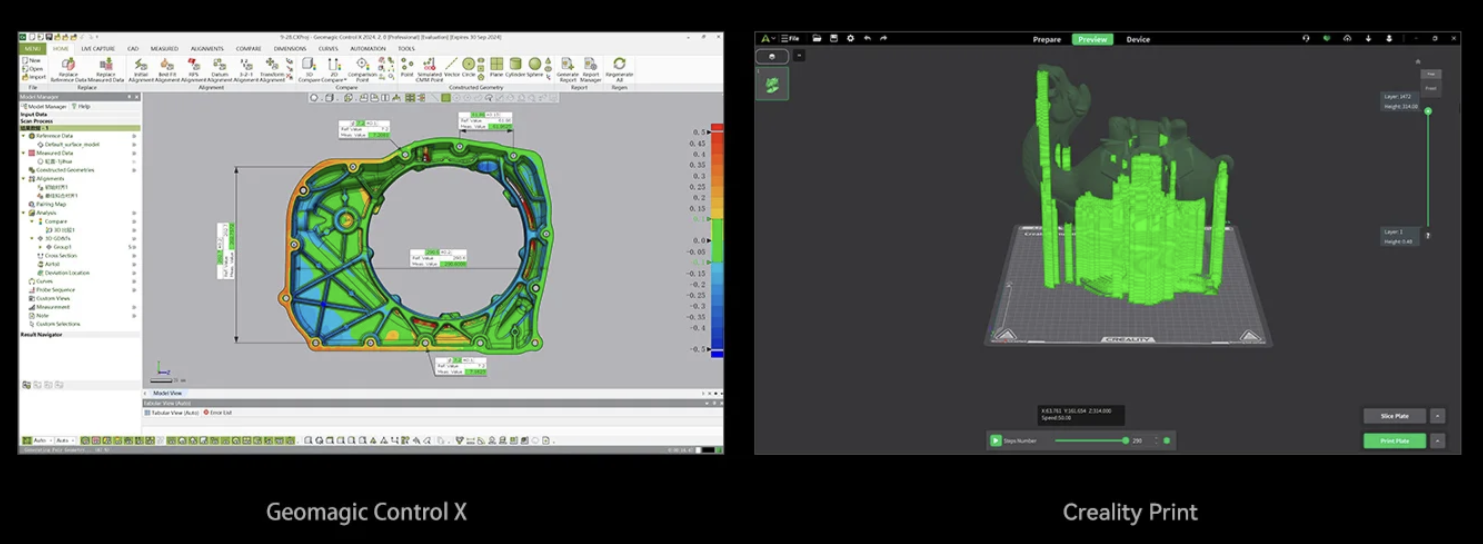Select Datum Alignment tool
The width and height of the screenshot is (1483, 544).
point(220,70)
